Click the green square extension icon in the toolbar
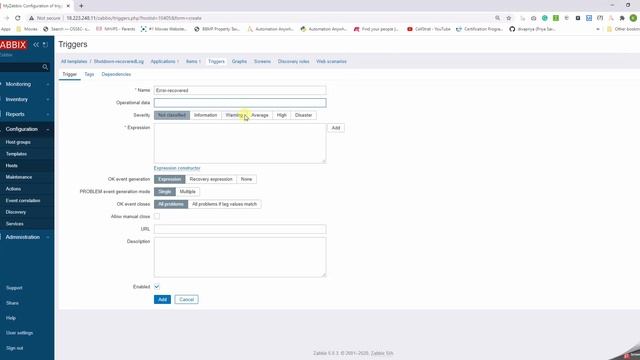The width and height of the screenshot is (640, 360). [x=556, y=18]
